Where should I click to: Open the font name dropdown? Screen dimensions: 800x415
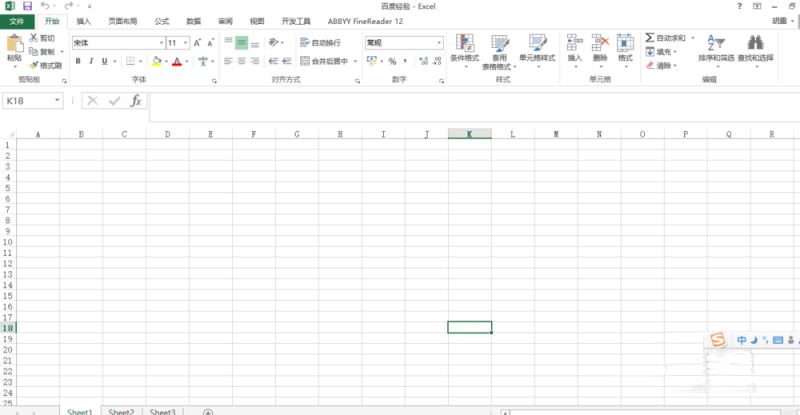click(161, 43)
